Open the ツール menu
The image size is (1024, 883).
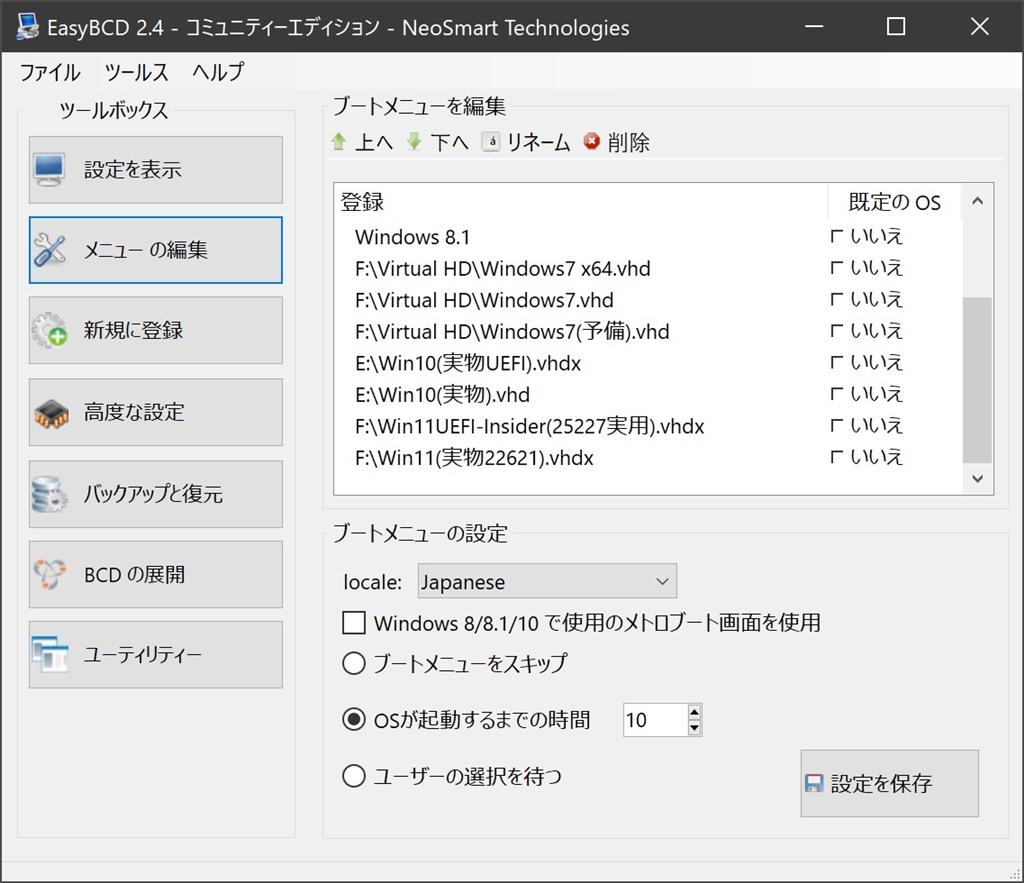tap(137, 72)
